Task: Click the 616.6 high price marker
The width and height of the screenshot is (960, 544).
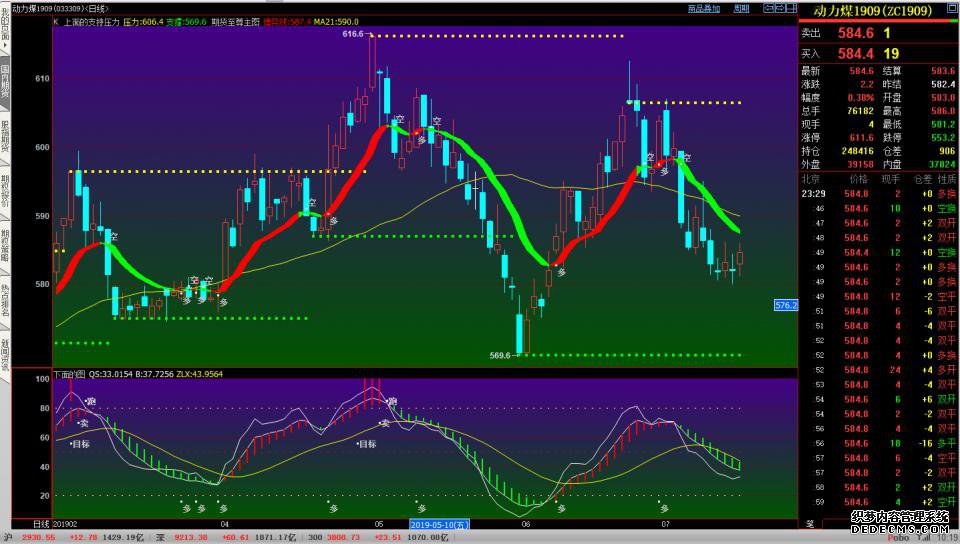Action: tap(353, 34)
